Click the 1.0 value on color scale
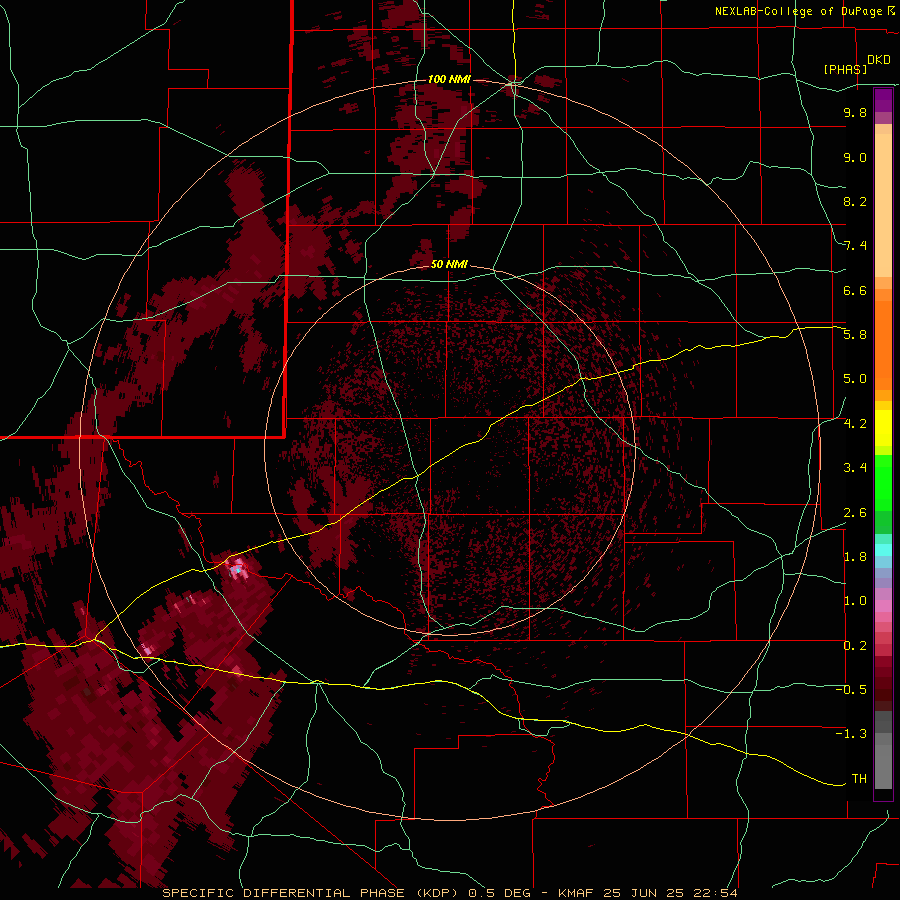This screenshot has height=900, width=900. (855, 601)
